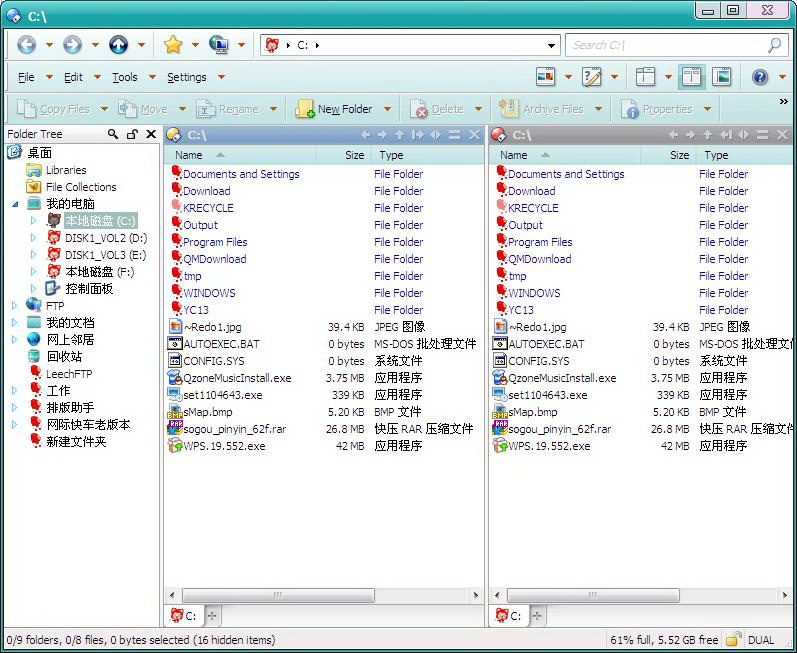Open the New Folder dropdown arrow
The height and width of the screenshot is (653, 797).
[x=387, y=109]
